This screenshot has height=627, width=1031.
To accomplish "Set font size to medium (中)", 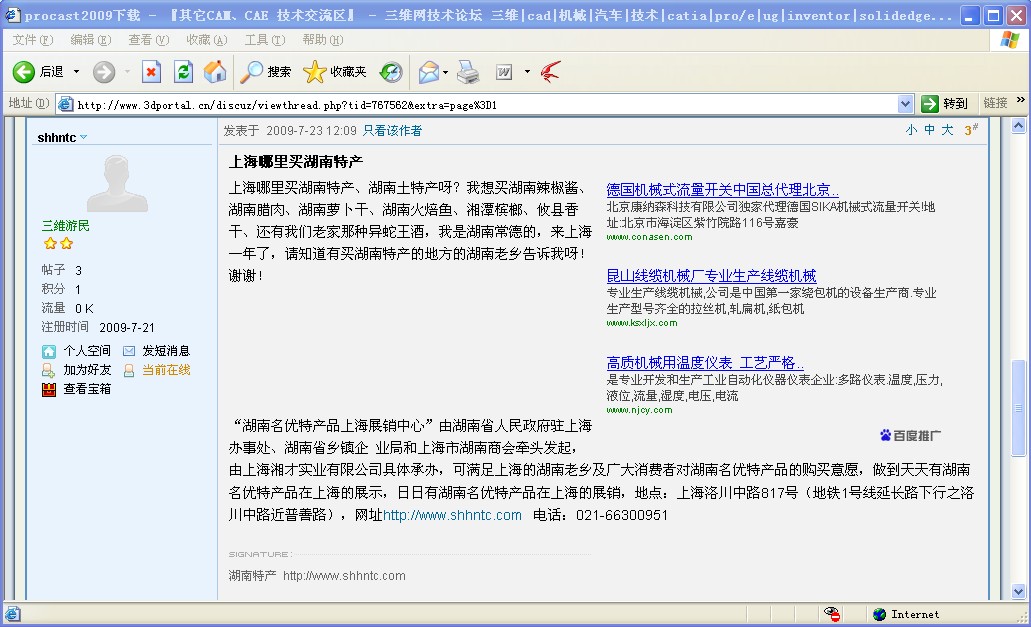I will click(x=929, y=130).
